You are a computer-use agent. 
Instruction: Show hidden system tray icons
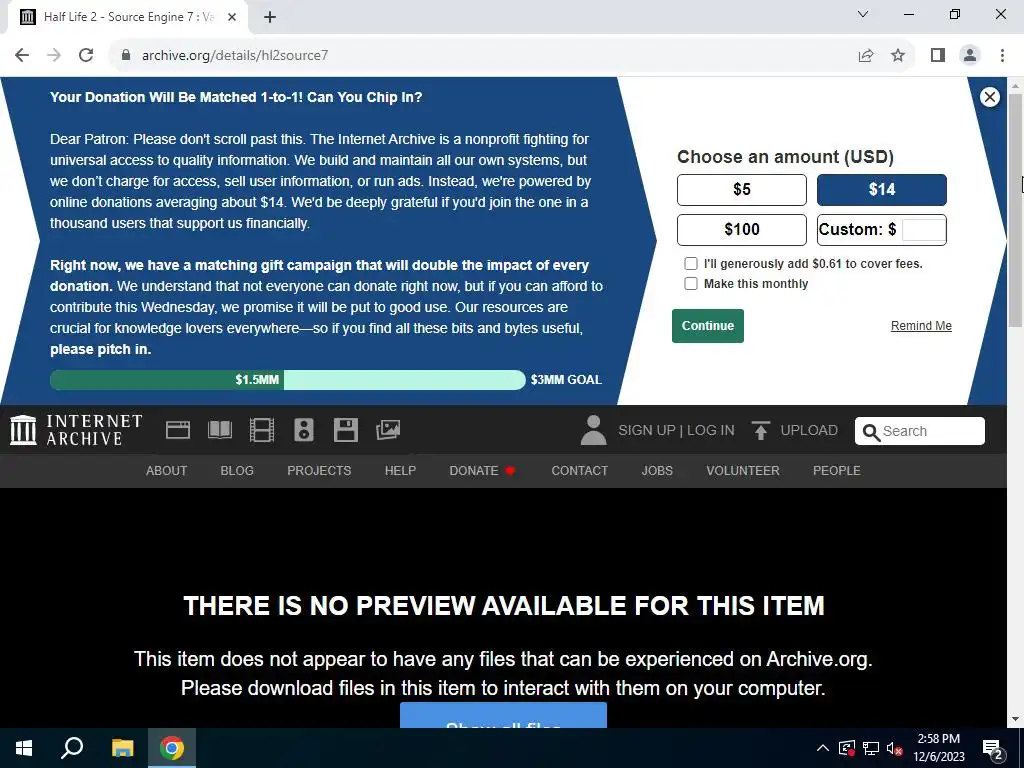pos(823,748)
